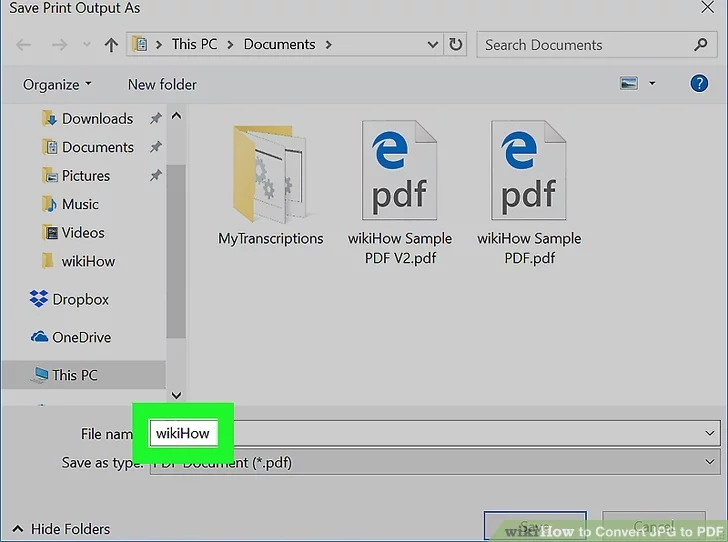
Task: Click the refresh icon beside address bar
Action: (x=456, y=45)
